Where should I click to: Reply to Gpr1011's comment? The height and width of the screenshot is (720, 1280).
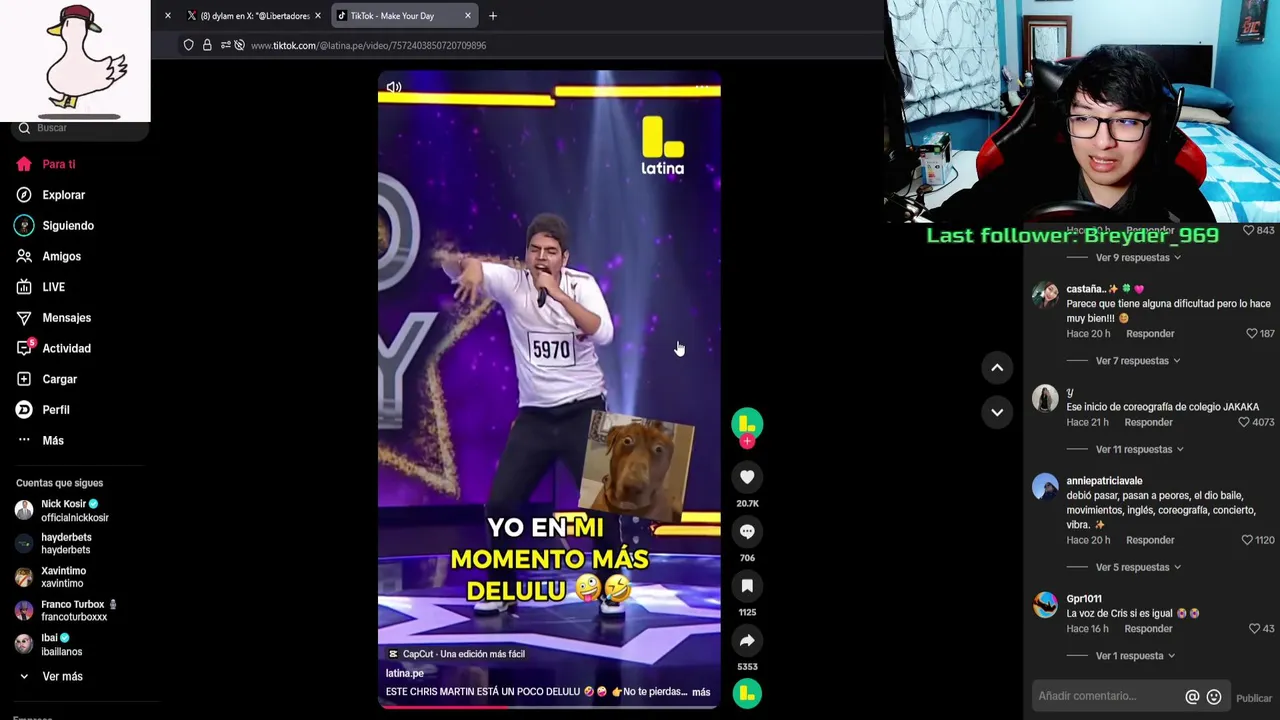pyautogui.click(x=1148, y=629)
